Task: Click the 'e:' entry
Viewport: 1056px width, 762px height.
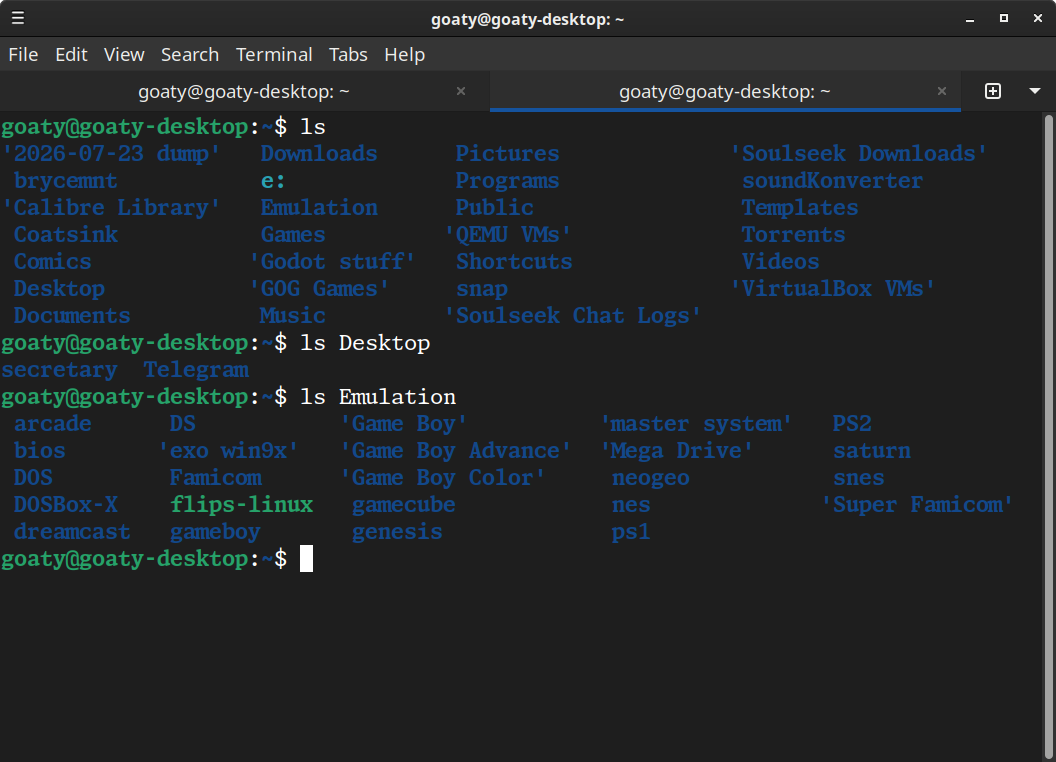Action: click(x=273, y=181)
